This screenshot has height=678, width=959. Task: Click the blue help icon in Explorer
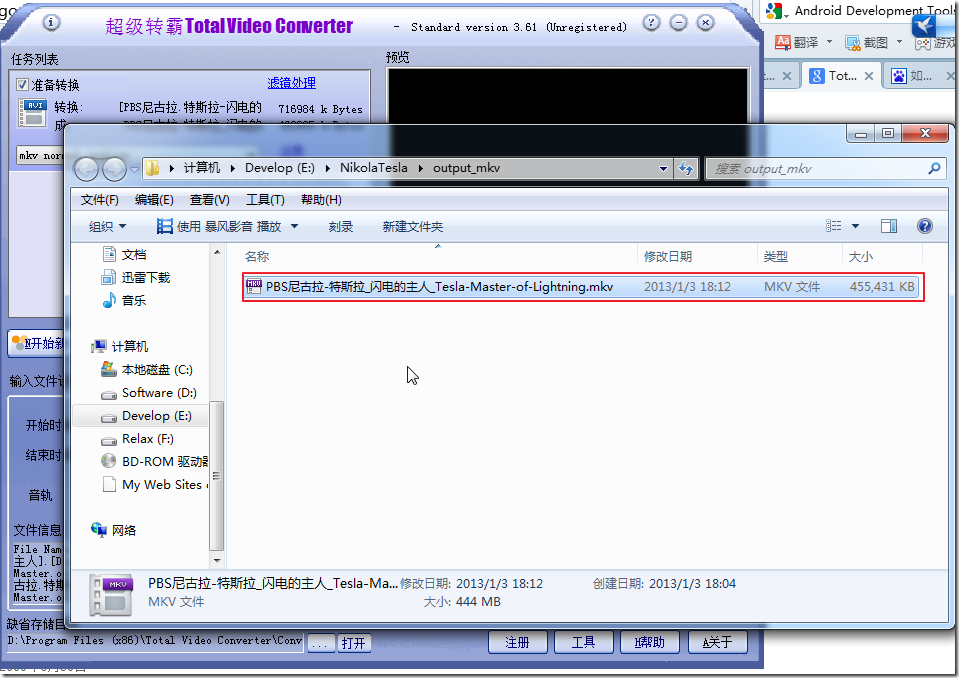(925, 226)
